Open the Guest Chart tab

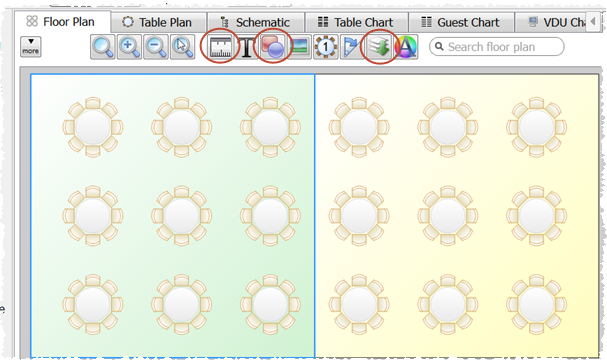tap(461, 22)
